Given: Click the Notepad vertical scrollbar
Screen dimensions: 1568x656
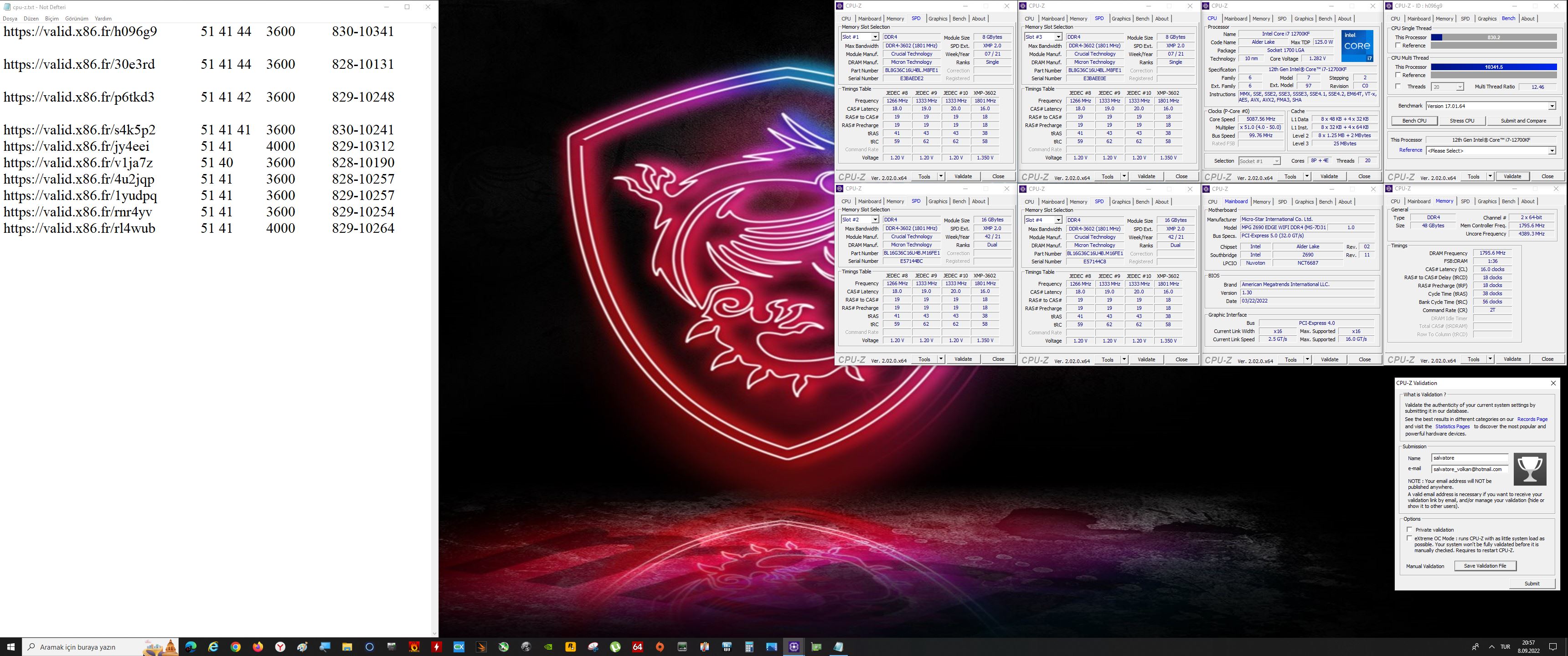Looking at the screenshot, I should tap(434, 330).
